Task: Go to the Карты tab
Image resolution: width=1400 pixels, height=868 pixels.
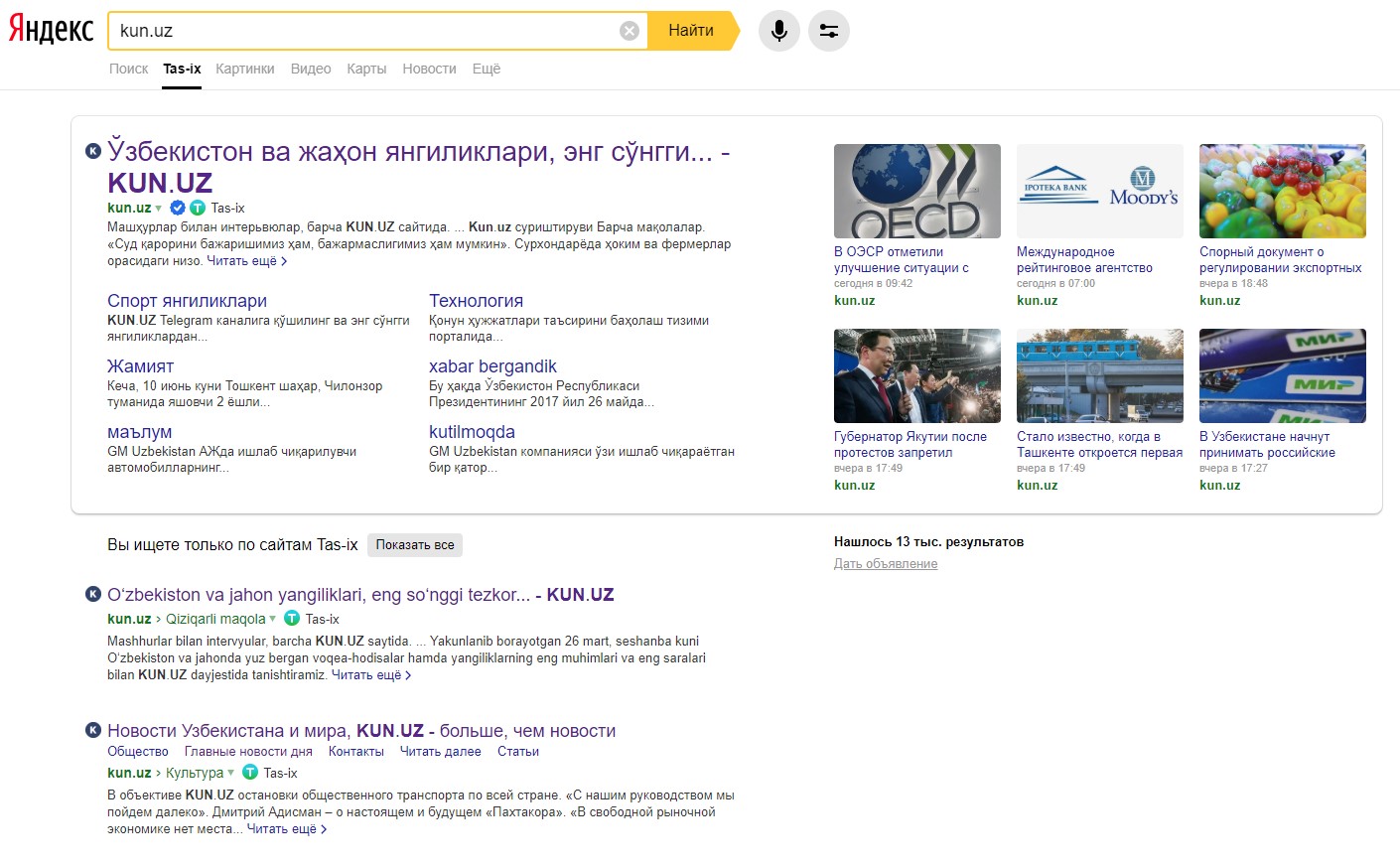Action: pyautogui.click(x=366, y=69)
